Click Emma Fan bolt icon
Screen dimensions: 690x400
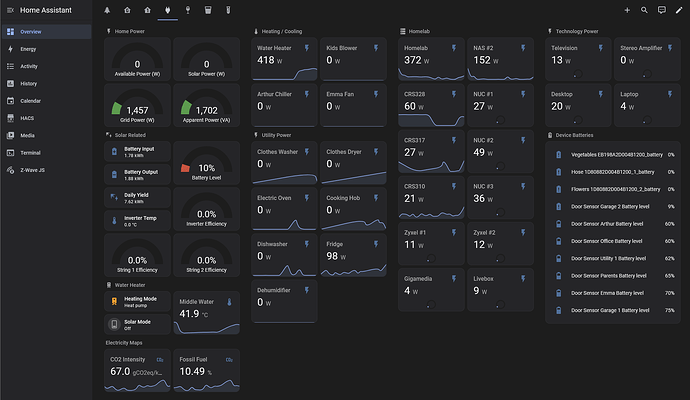(x=376, y=94)
